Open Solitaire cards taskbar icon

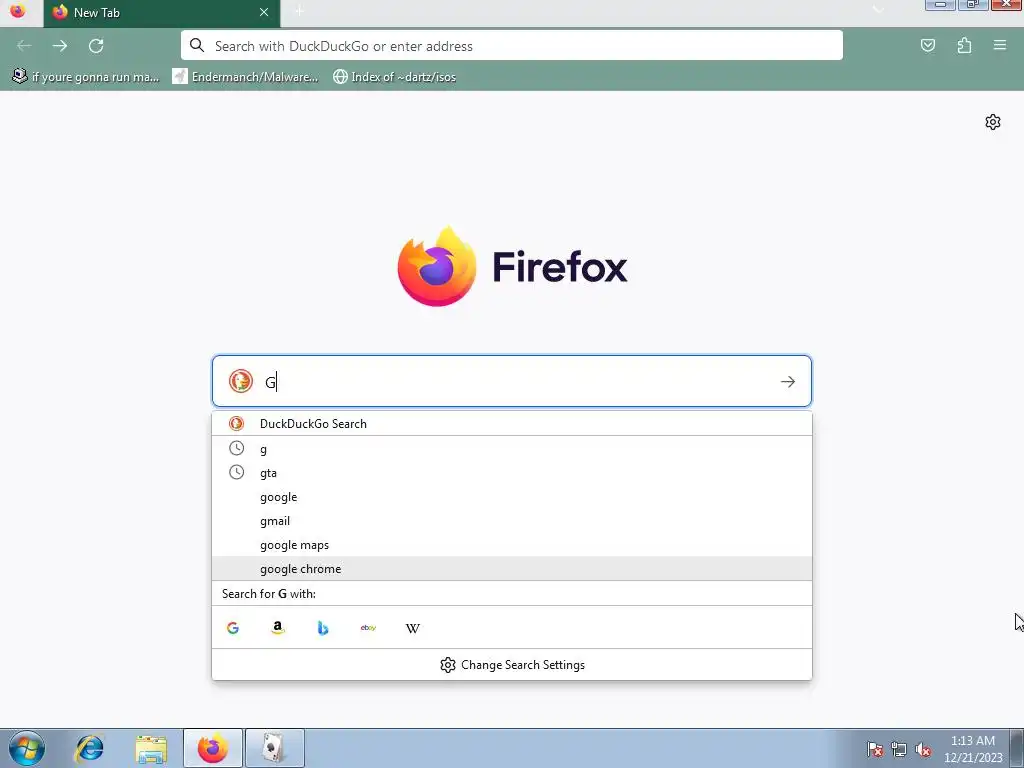(x=274, y=748)
